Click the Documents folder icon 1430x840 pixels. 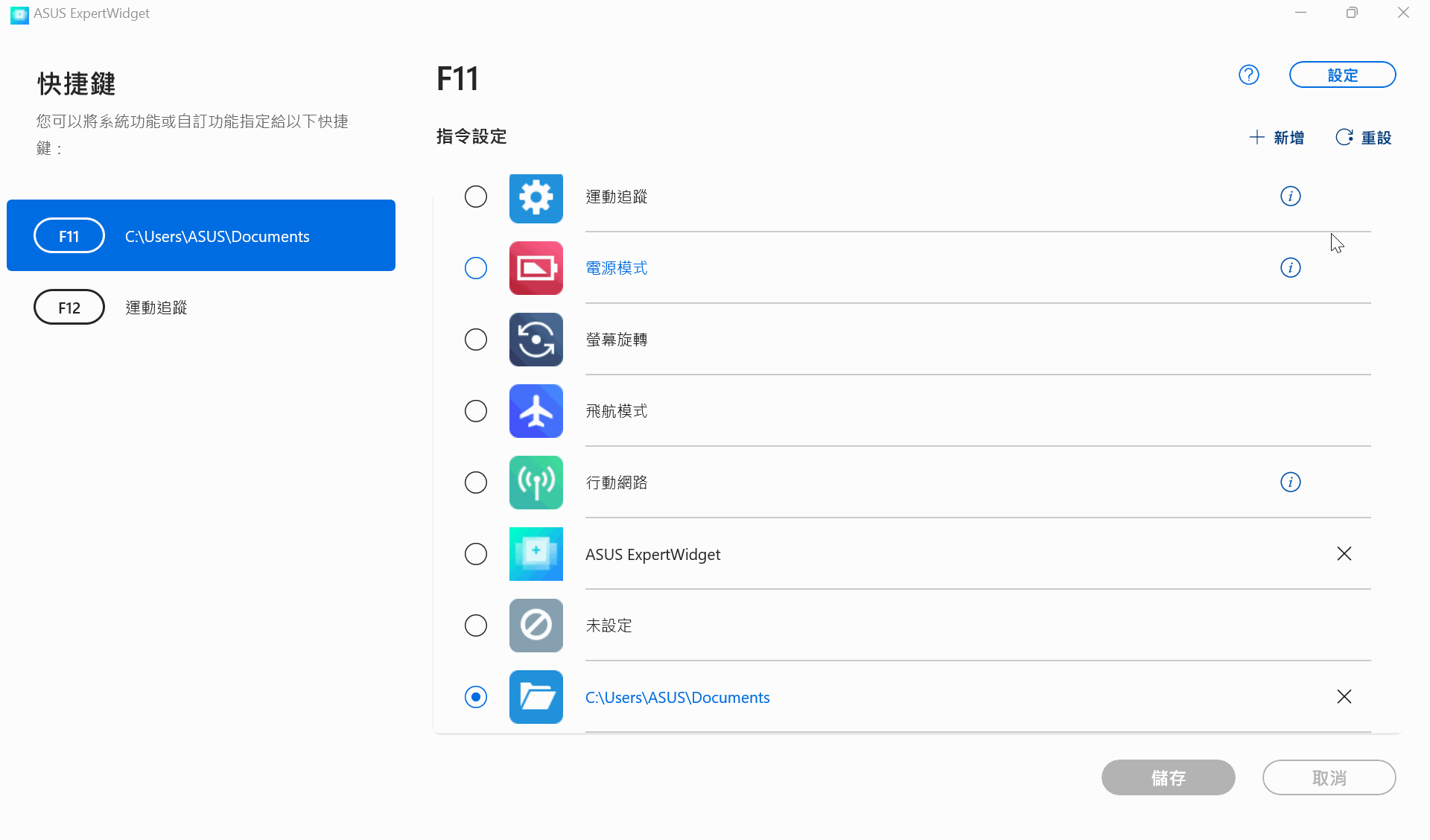click(x=536, y=697)
